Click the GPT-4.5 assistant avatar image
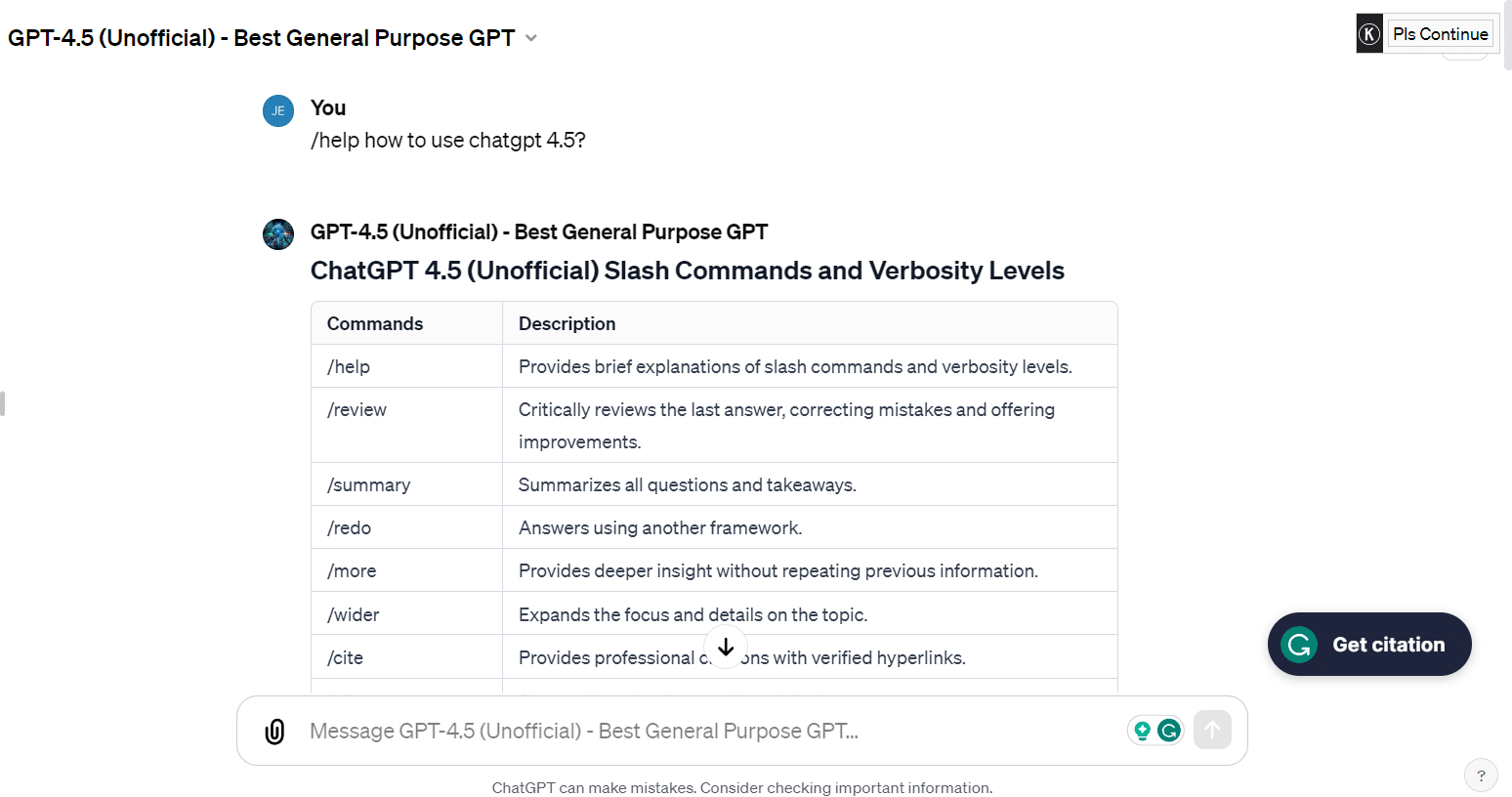The height and width of the screenshot is (797, 1512). pos(278,234)
